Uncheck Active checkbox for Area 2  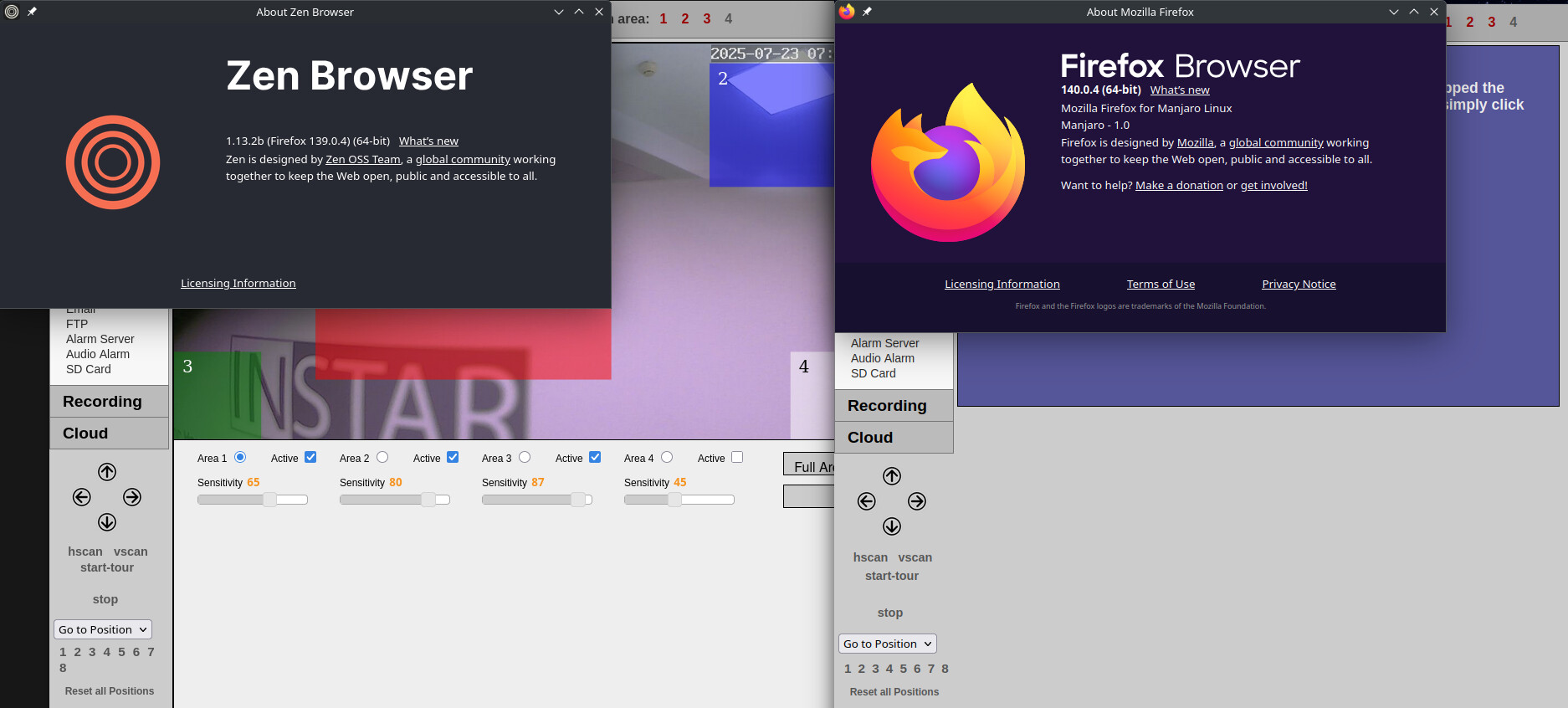pyautogui.click(x=453, y=457)
